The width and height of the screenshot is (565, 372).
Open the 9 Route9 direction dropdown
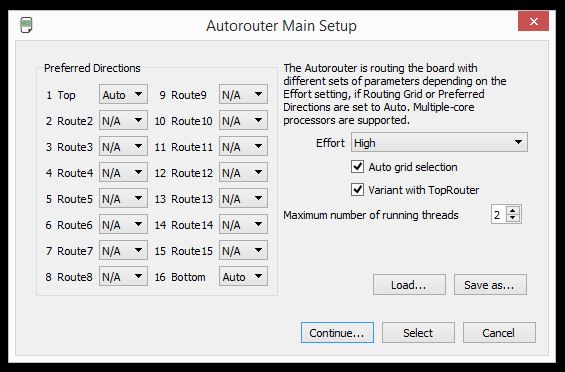click(x=243, y=94)
